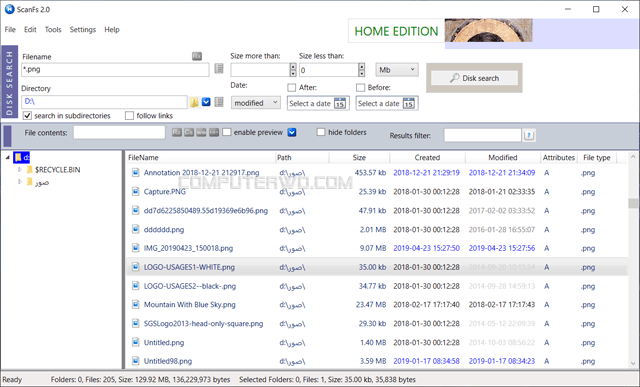Viewport: 640px width, 387px height.
Task: Select SGSLogo2013-head-only-square.png file name
Action: point(203,324)
